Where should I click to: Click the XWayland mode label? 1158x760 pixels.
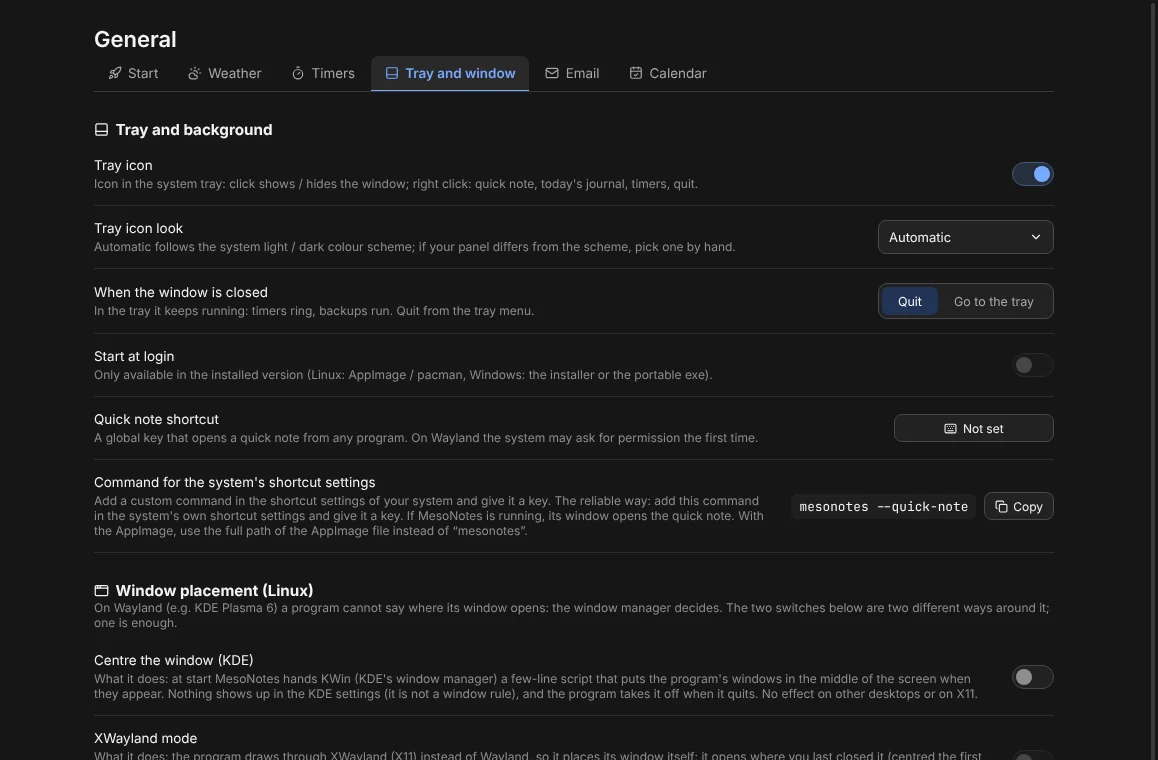(145, 739)
